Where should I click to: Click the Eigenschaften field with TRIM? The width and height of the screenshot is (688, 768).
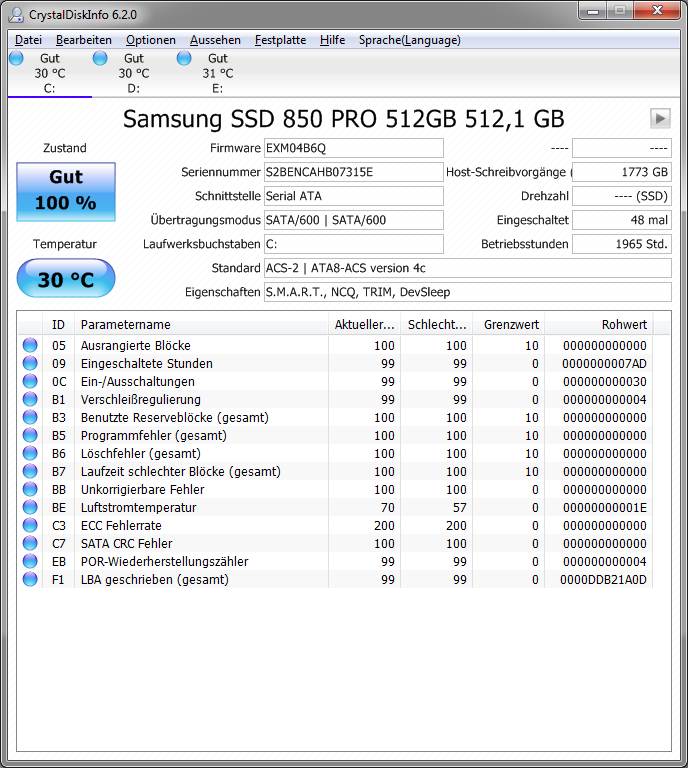pos(468,292)
